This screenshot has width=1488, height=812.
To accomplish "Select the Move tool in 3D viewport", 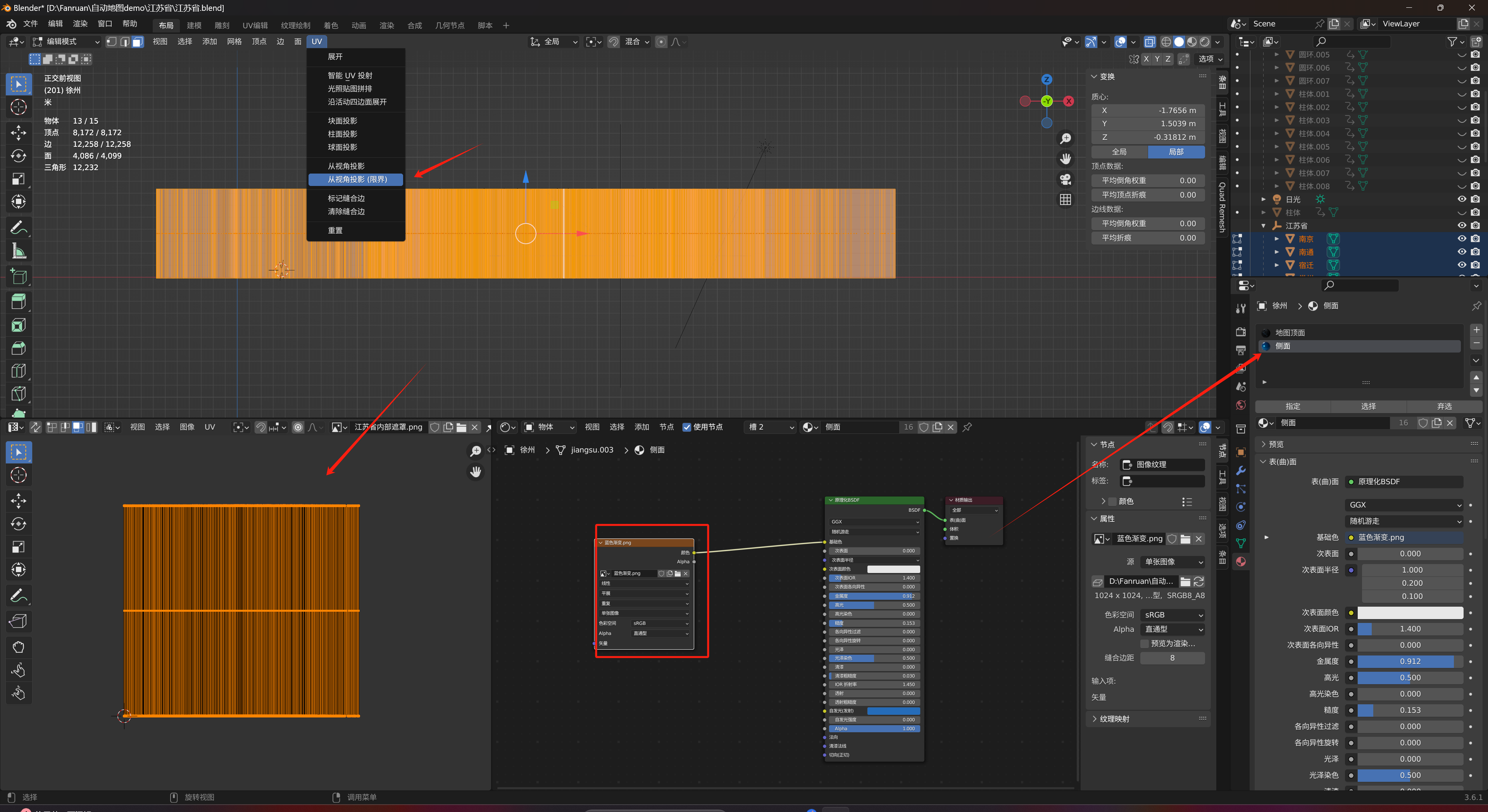I will (19, 132).
